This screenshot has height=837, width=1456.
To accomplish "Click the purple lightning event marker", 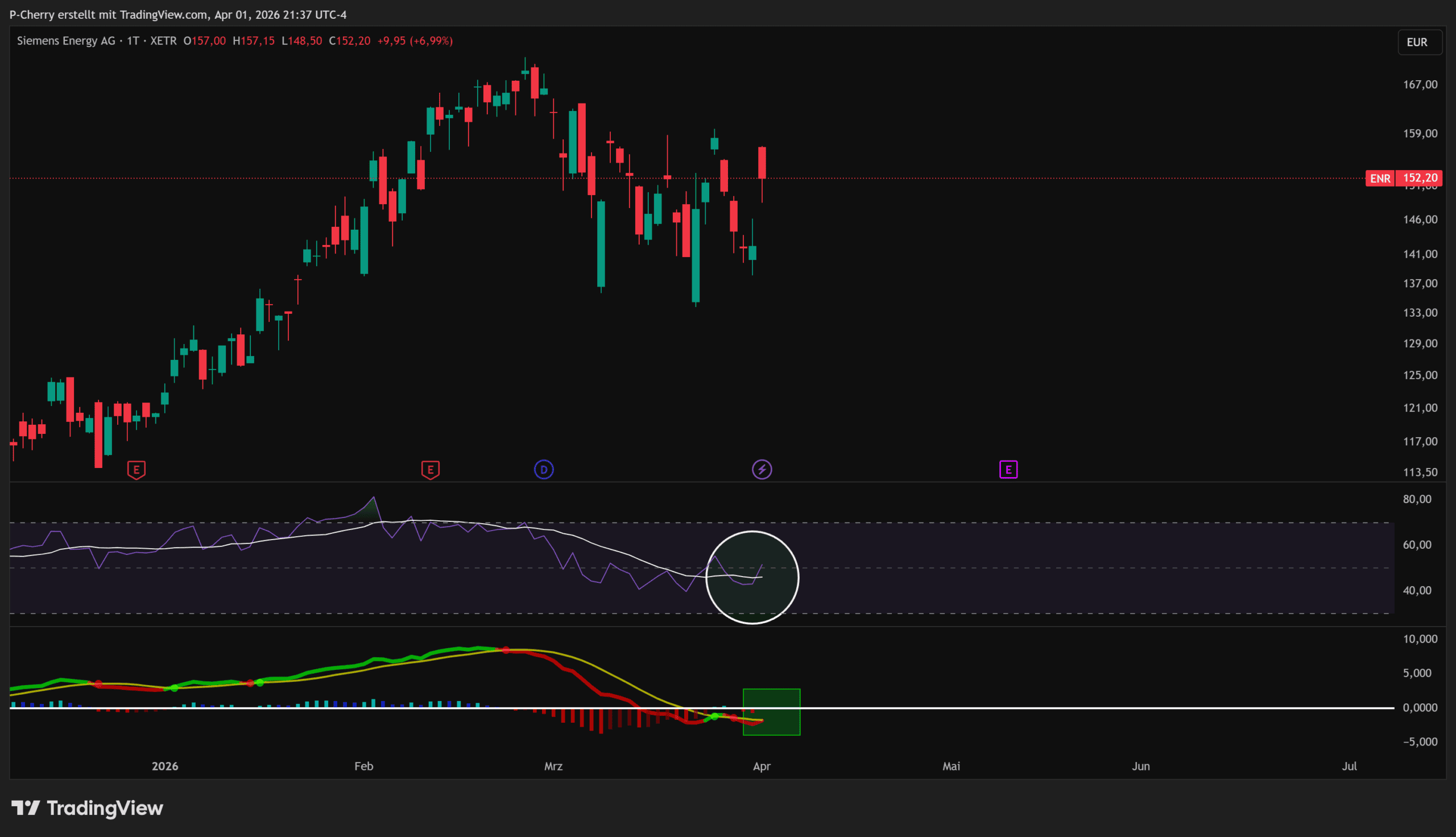I will point(762,470).
